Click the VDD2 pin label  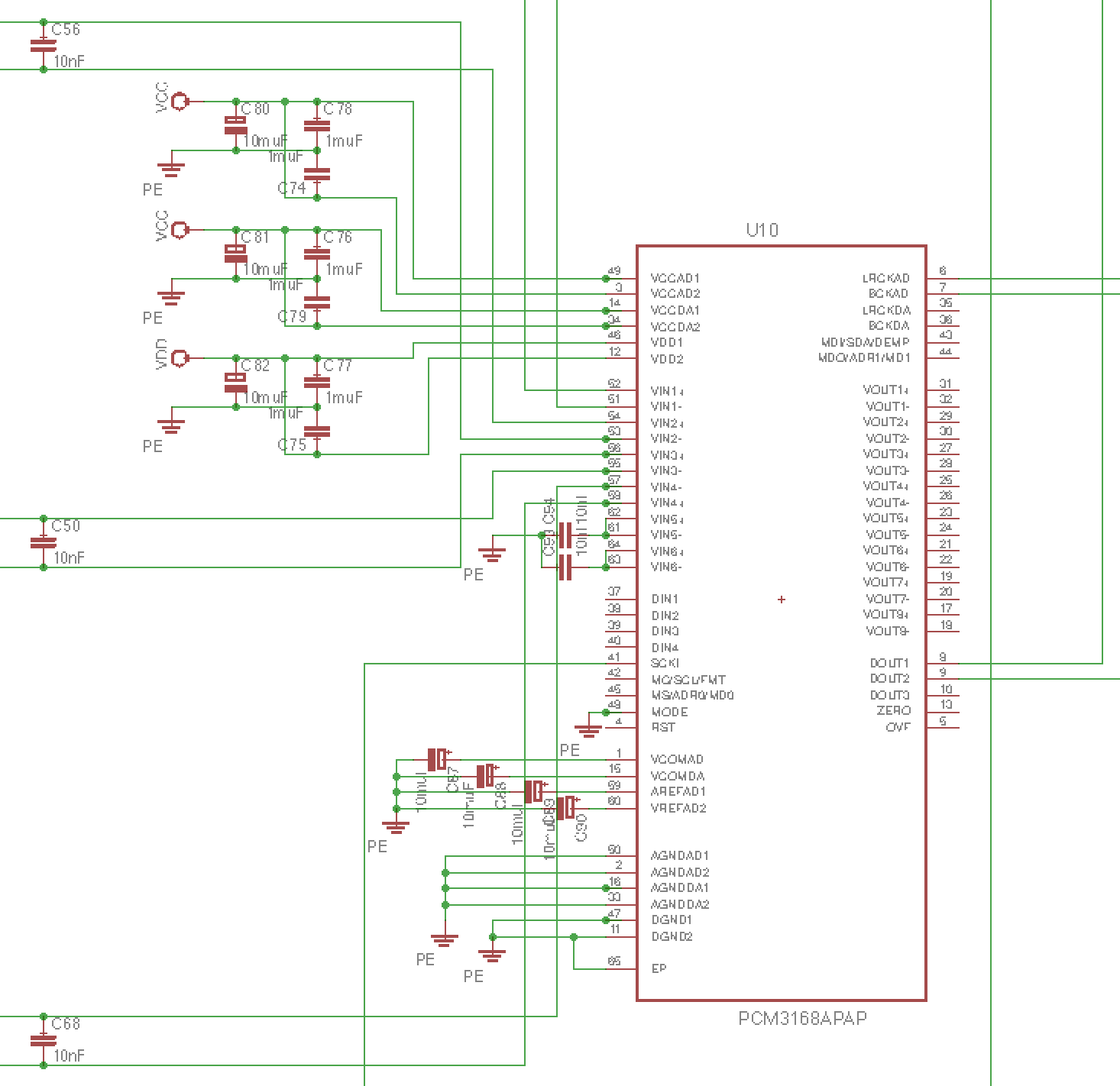667,359
